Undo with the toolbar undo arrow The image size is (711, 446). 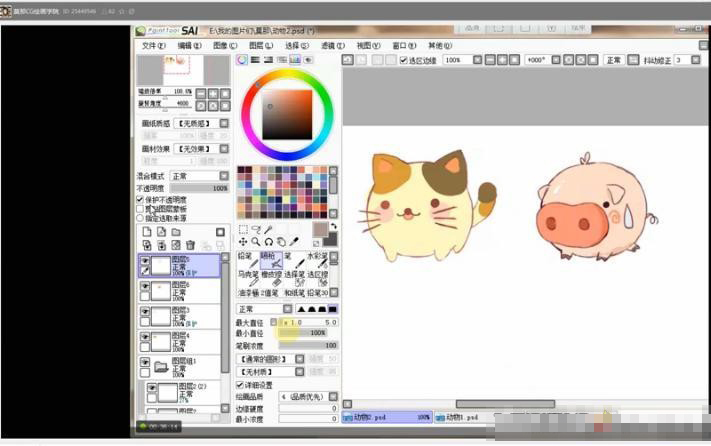348,60
